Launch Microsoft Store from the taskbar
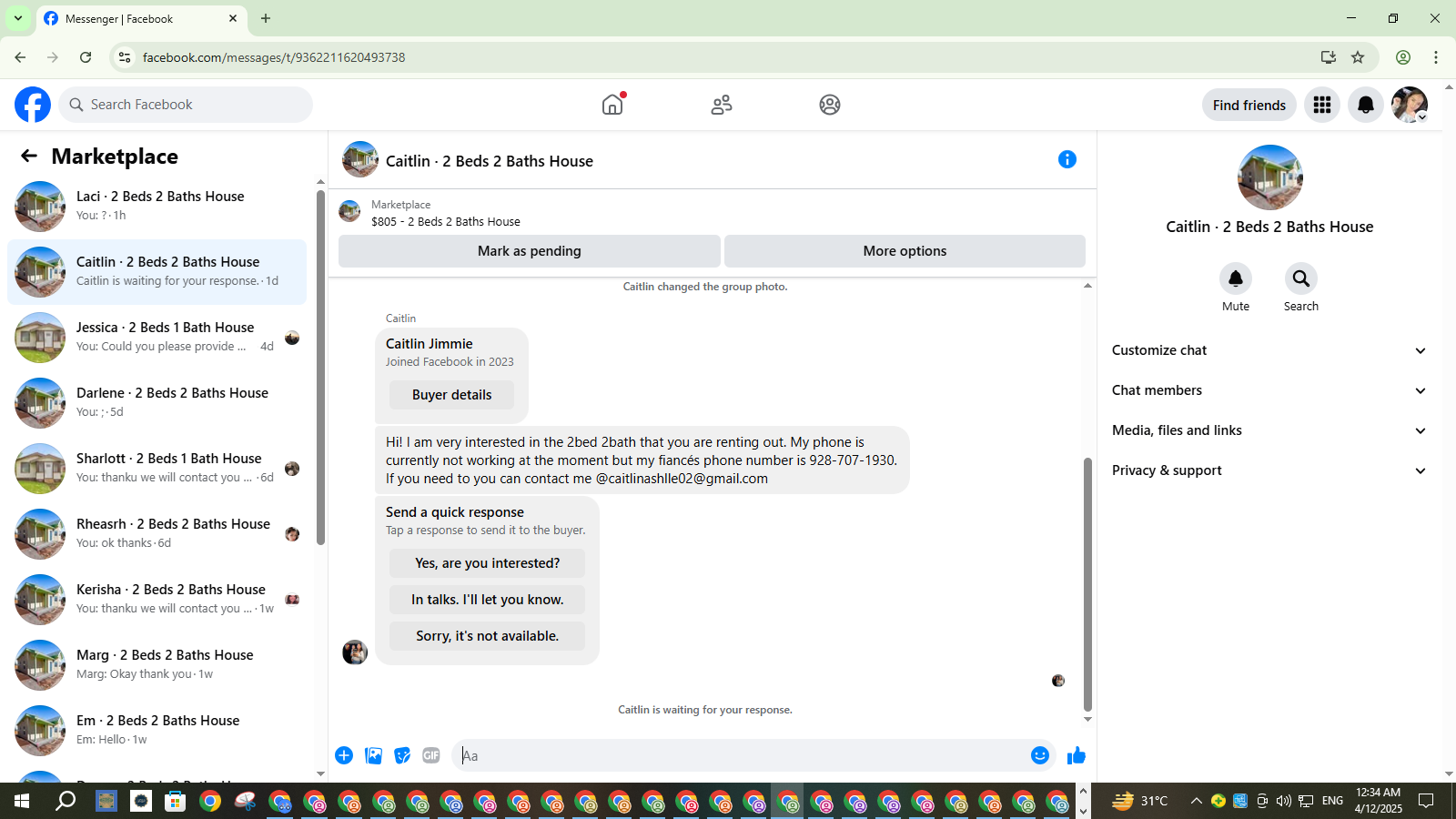This screenshot has height=819, width=1456. (175, 801)
